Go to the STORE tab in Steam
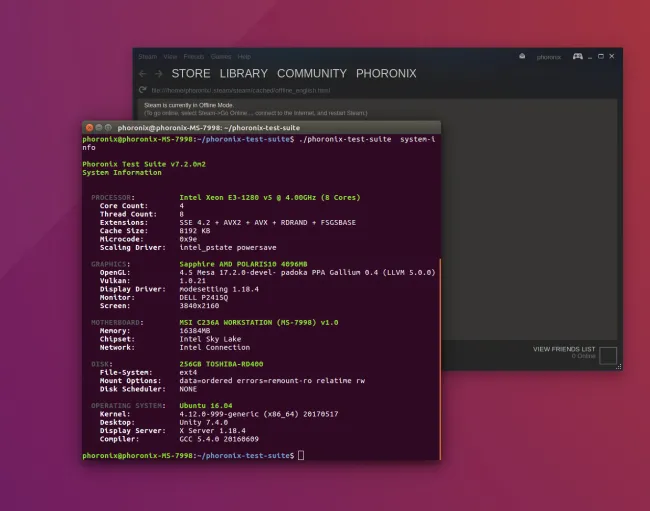This screenshot has width=650, height=511. (x=191, y=73)
